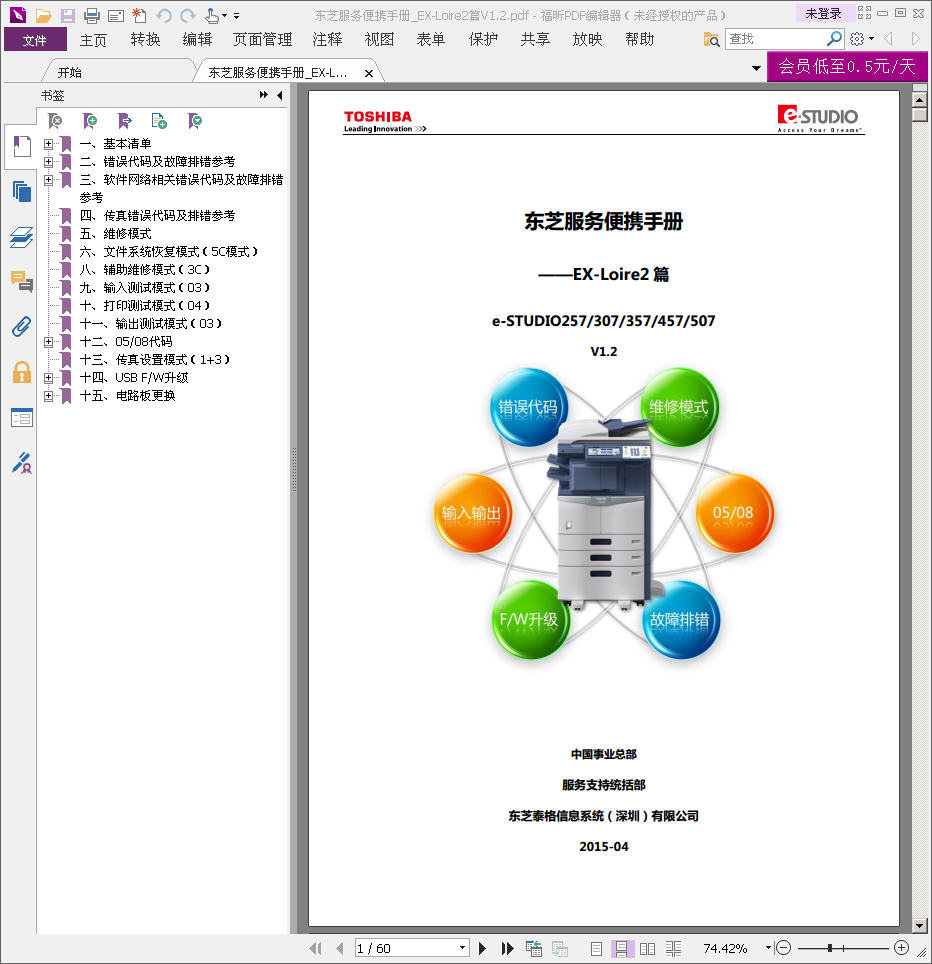Click the Redo arrow icon
This screenshot has height=964, width=932.
[188, 15]
